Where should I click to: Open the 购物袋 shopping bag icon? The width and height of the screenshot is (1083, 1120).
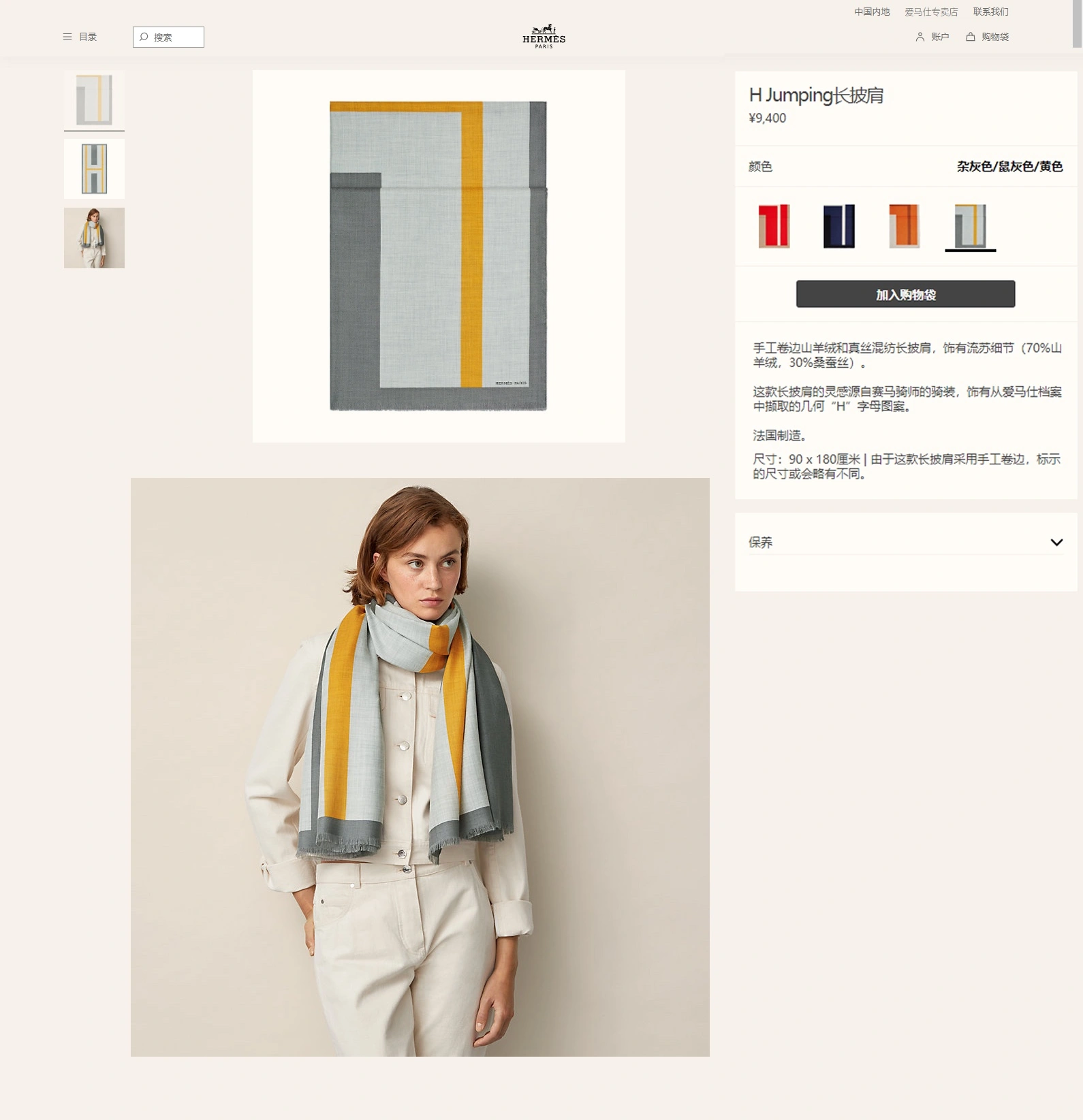[971, 37]
